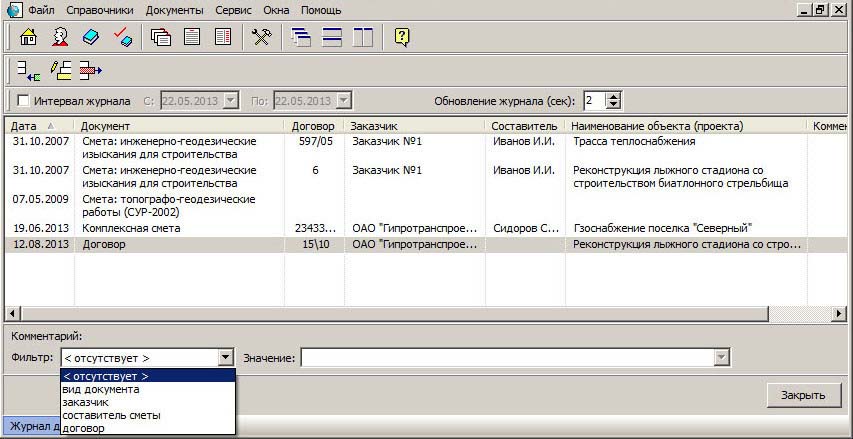Click the add-record icon with green arrow
853x439 pixels.
coord(28,70)
